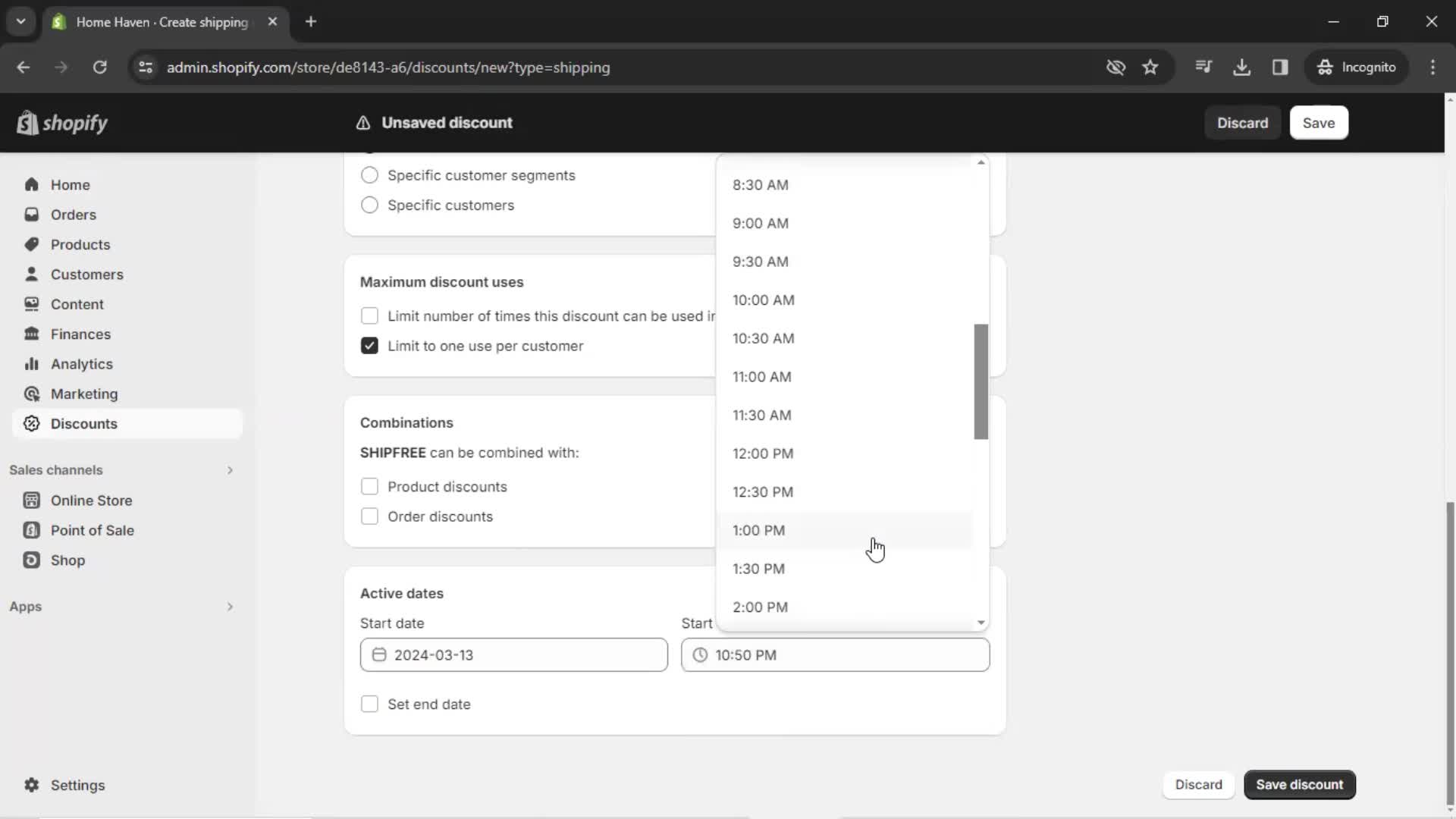This screenshot has width=1456, height=819.
Task: Click Marketing menu item in sidebar
Action: pos(84,394)
